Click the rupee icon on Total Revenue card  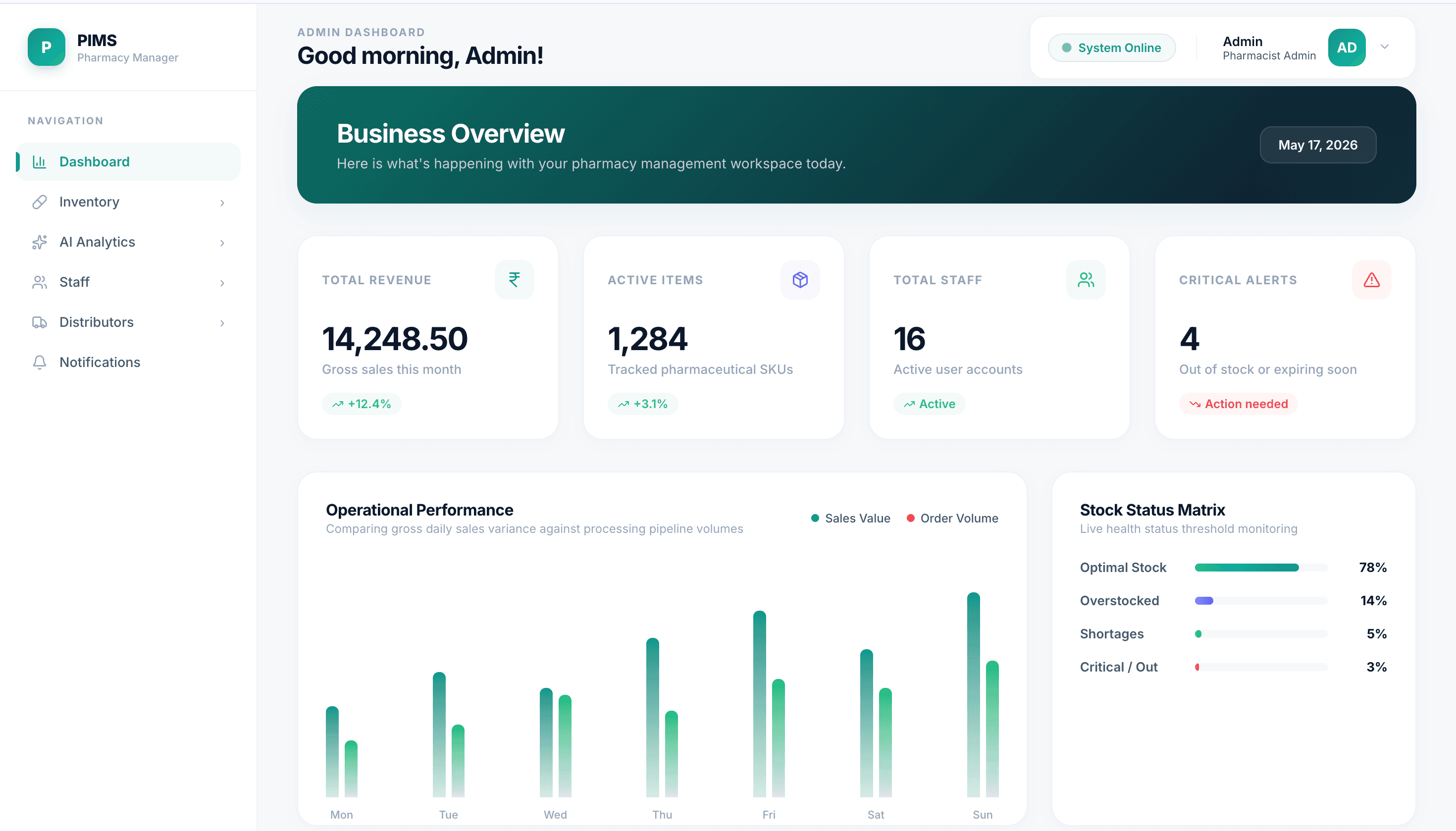point(514,280)
